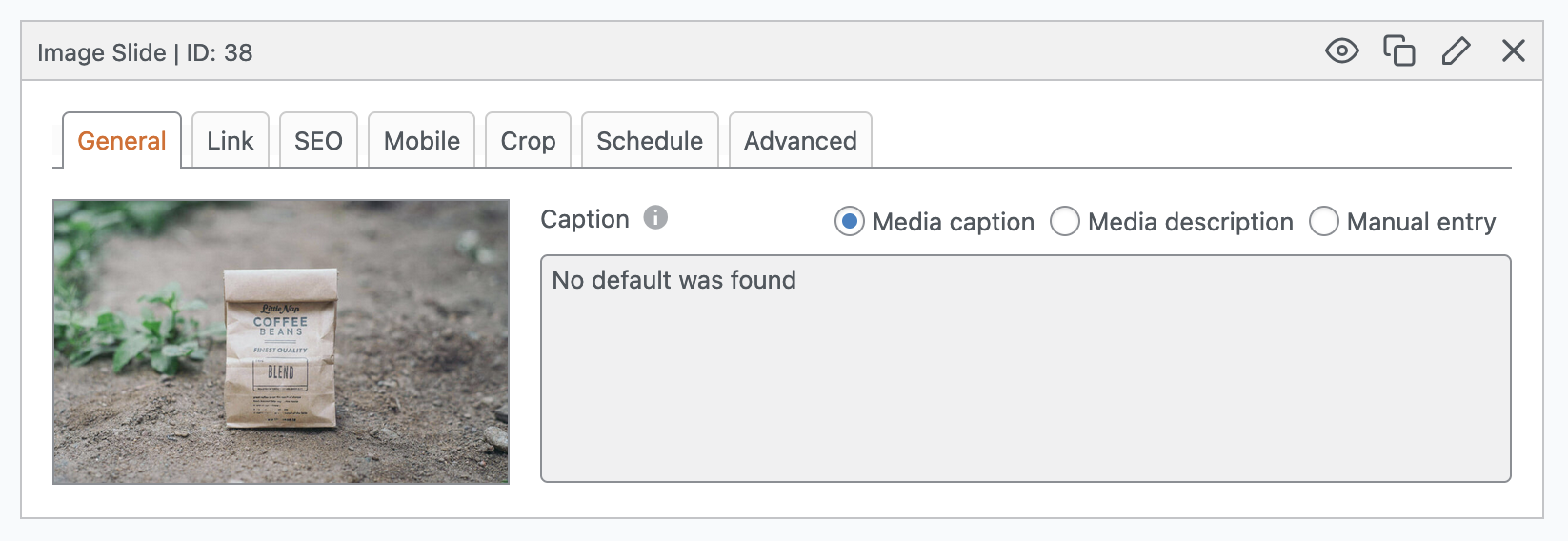Click the coffee bag slide thumbnail
This screenshot has height=541, width=1568.
281,342
